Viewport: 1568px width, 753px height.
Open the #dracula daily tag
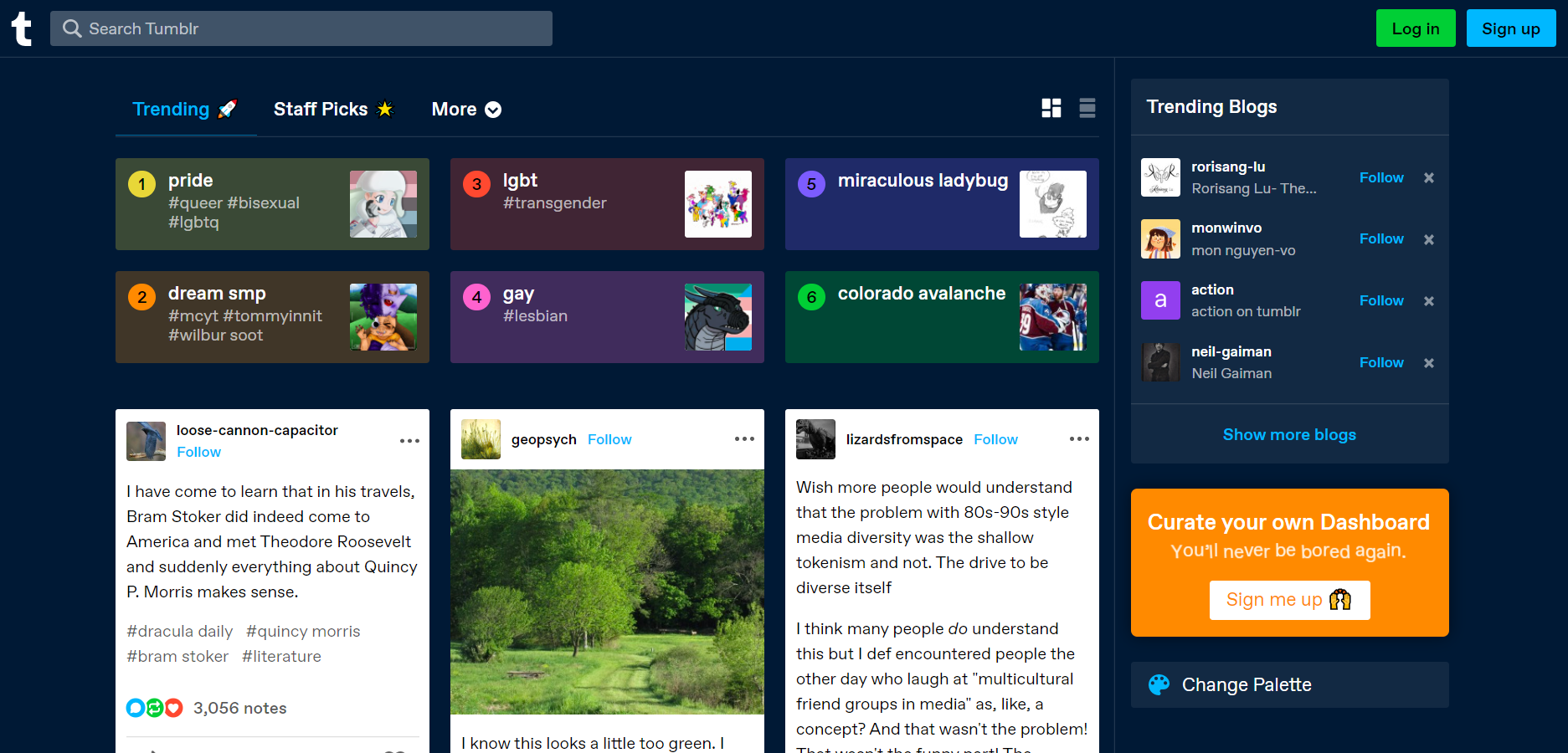pyautogui.click(x=179, y=631)
